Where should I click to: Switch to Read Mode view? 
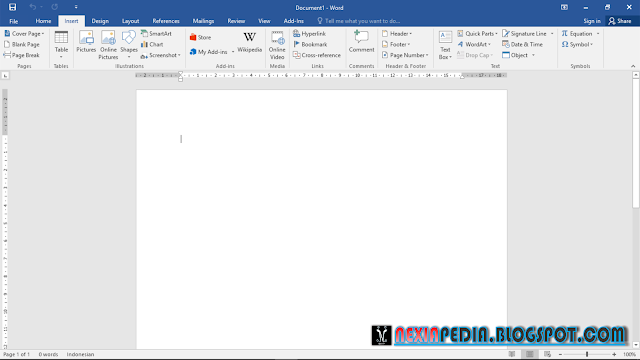(512, 354)
